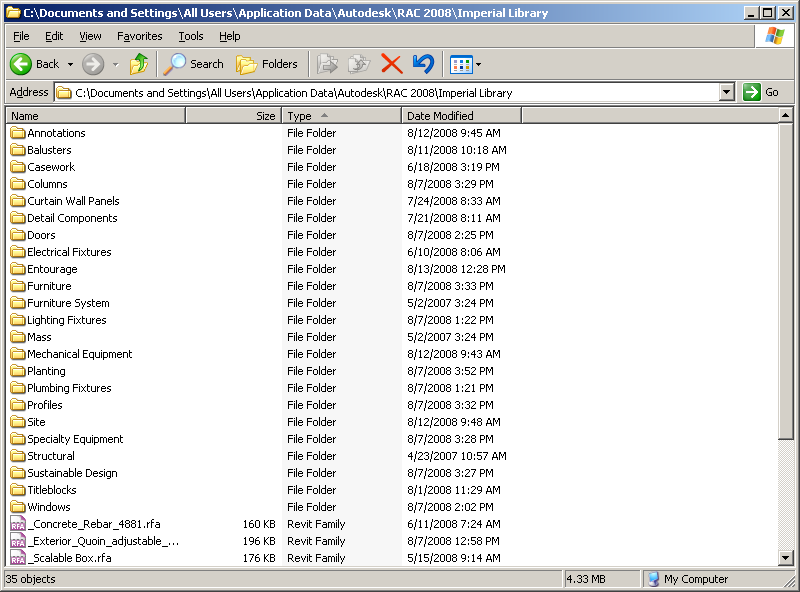Image resolution: width=800 pixels, height=592 pixels.
Task: Sort by the Date Modified column header
Action: tap(462, 116)
